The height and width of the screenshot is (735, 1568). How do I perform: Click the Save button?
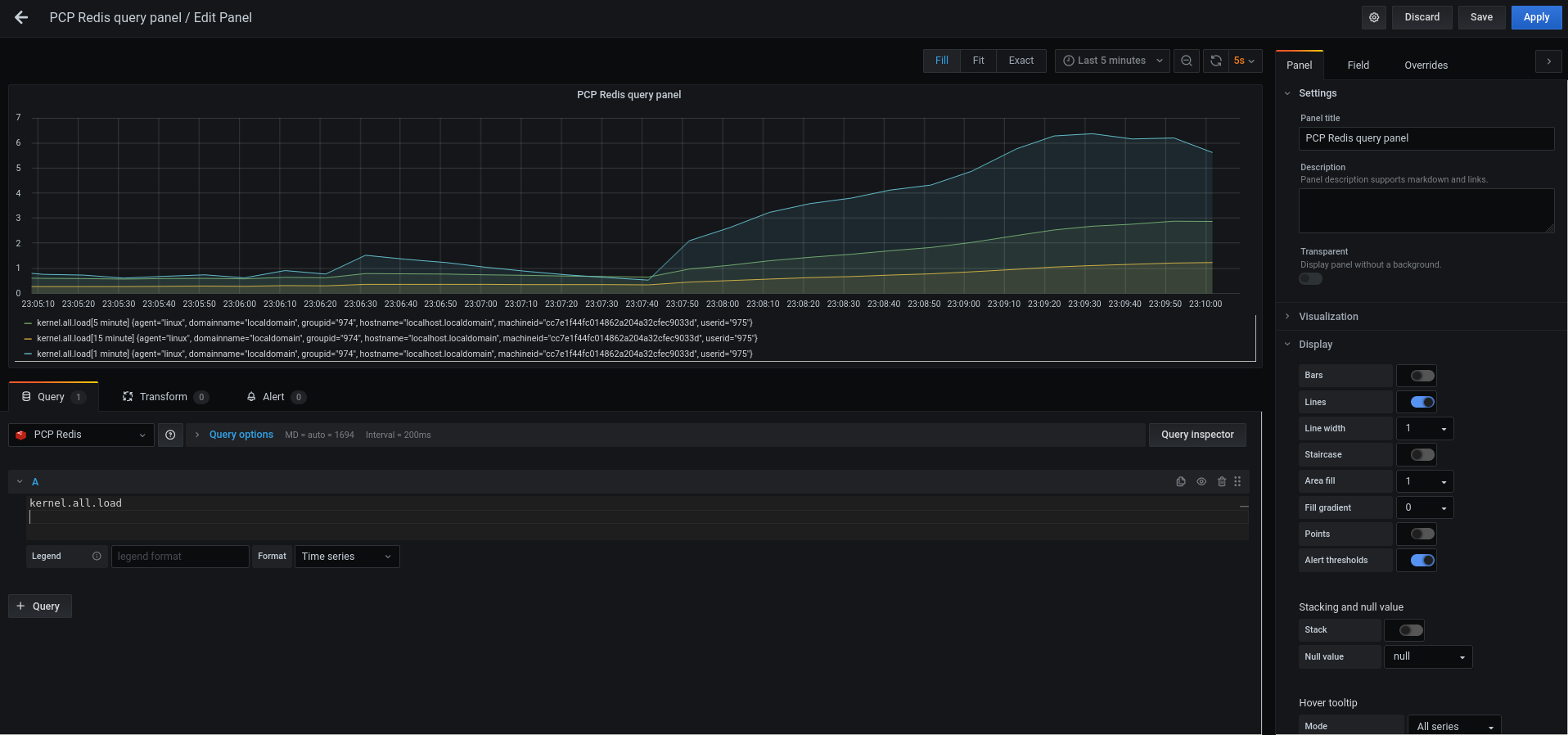pyautogui.click(x=1481, y=17)
